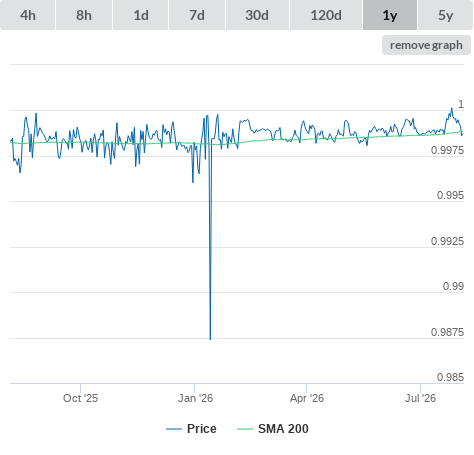Select the 30d chart period
The image size is (474, 455).
pos(257,15)
